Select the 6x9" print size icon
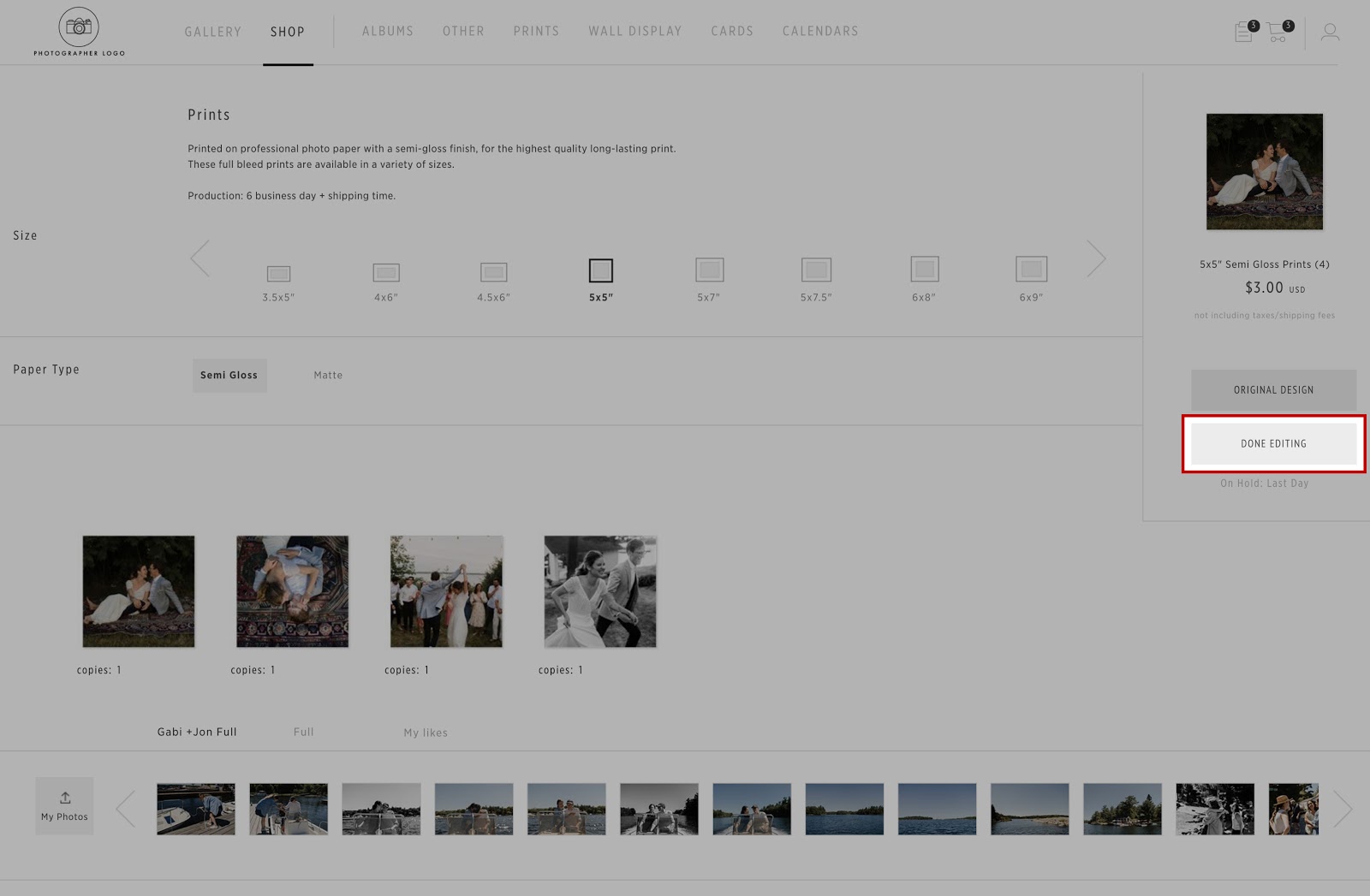The width and height of the screenshot is (1370, 896). click(1031, 269)
